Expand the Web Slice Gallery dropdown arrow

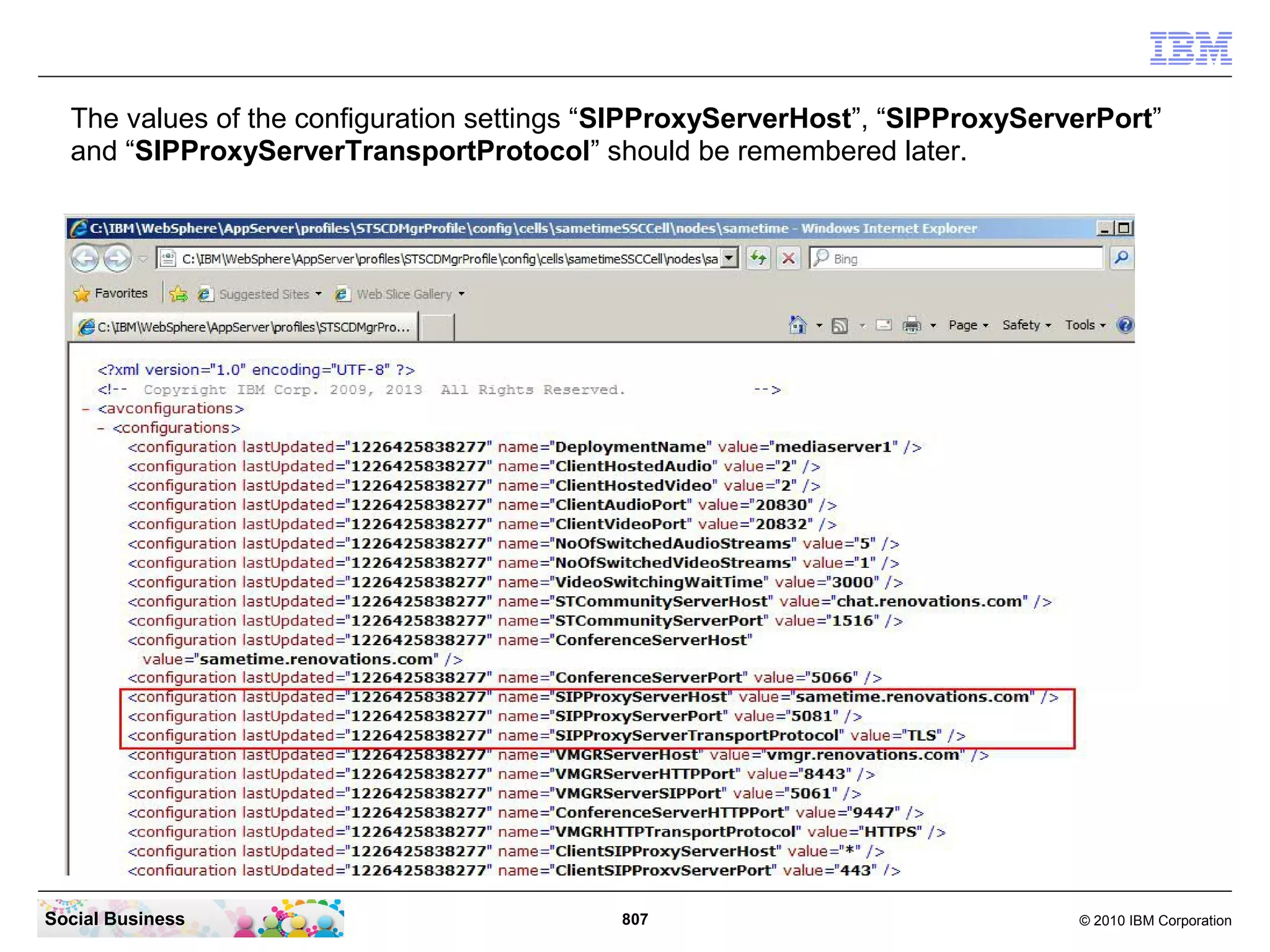461,294
